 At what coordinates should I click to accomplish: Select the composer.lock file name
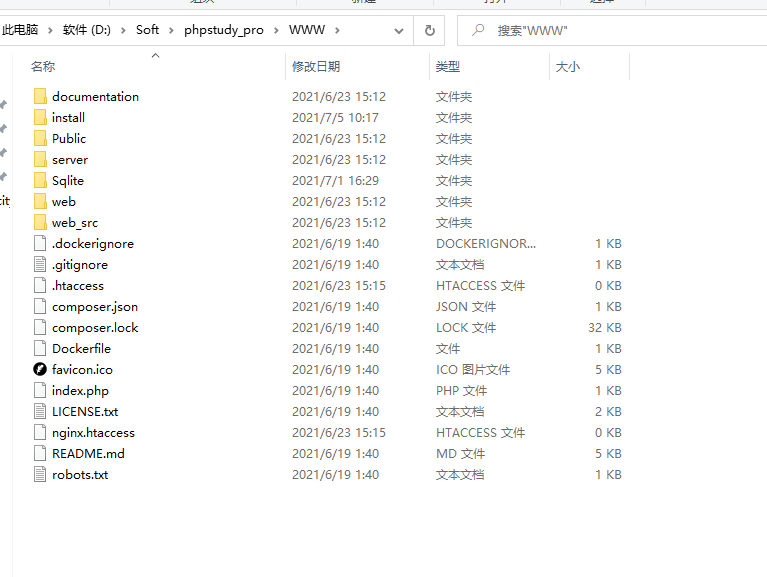tap(95, 328)
